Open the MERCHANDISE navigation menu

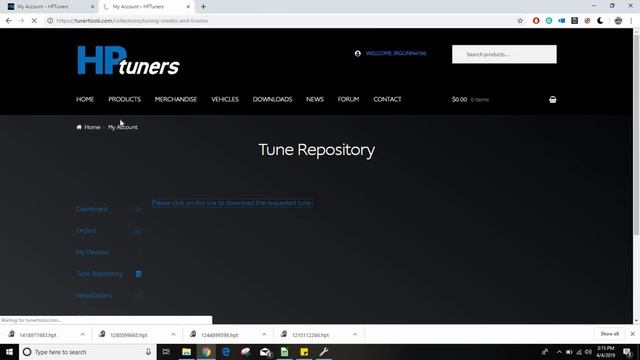click(x=176, y=99)
